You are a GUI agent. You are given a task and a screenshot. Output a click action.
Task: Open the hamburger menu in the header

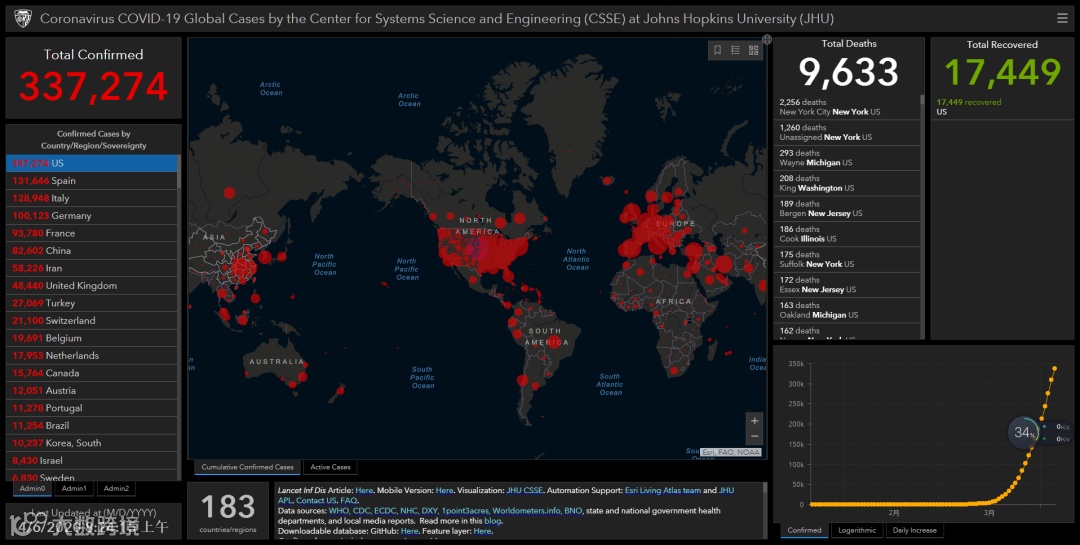(x=1062, y=19)
